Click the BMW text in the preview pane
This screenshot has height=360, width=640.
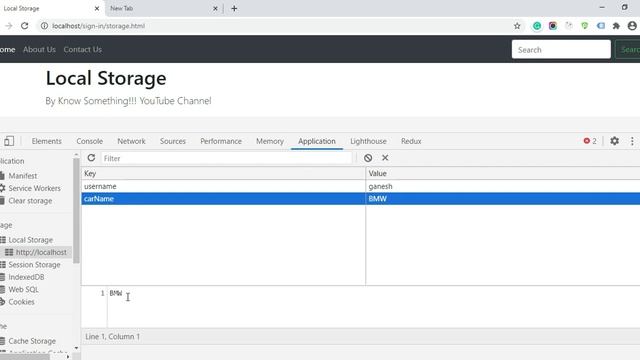[116, 293]
